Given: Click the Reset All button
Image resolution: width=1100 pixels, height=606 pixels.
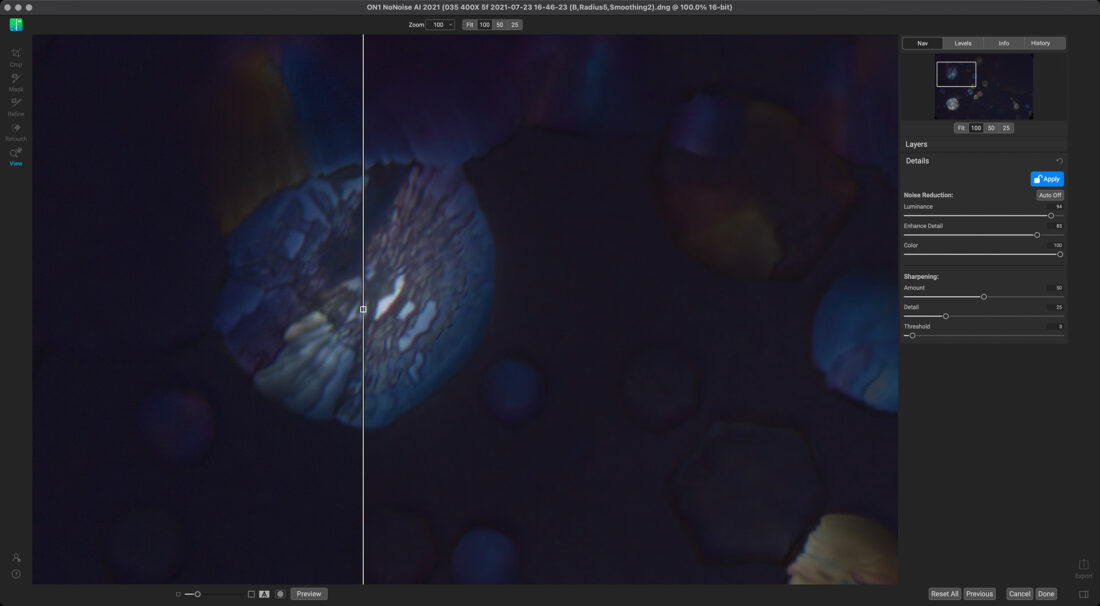Looking at the screenshot, I should click(944, 594).
